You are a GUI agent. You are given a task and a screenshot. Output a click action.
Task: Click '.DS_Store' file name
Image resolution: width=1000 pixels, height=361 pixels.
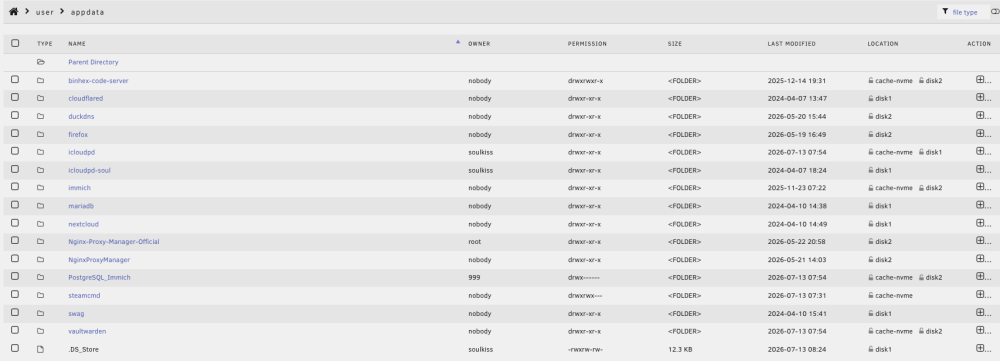[x=84, y=350]
